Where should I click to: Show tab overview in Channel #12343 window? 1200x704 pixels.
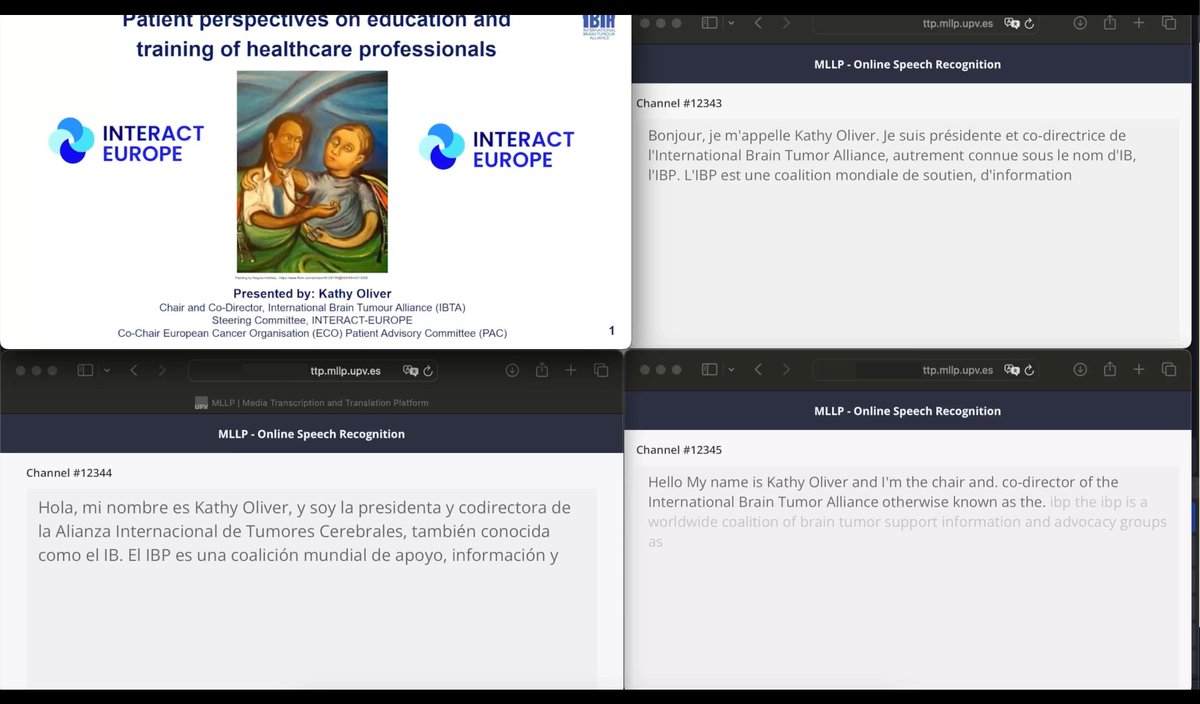[x=1168, y=23]
